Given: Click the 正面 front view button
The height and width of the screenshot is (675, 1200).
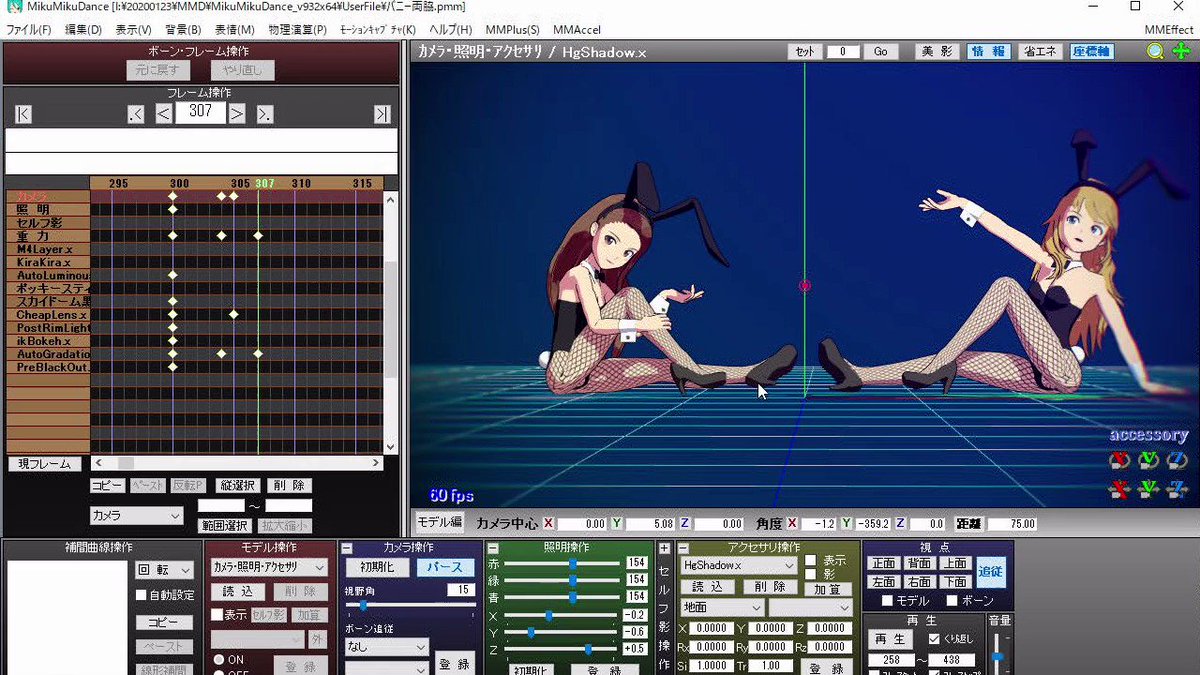Looking at the screenshot, I should [x=882, y=564].
